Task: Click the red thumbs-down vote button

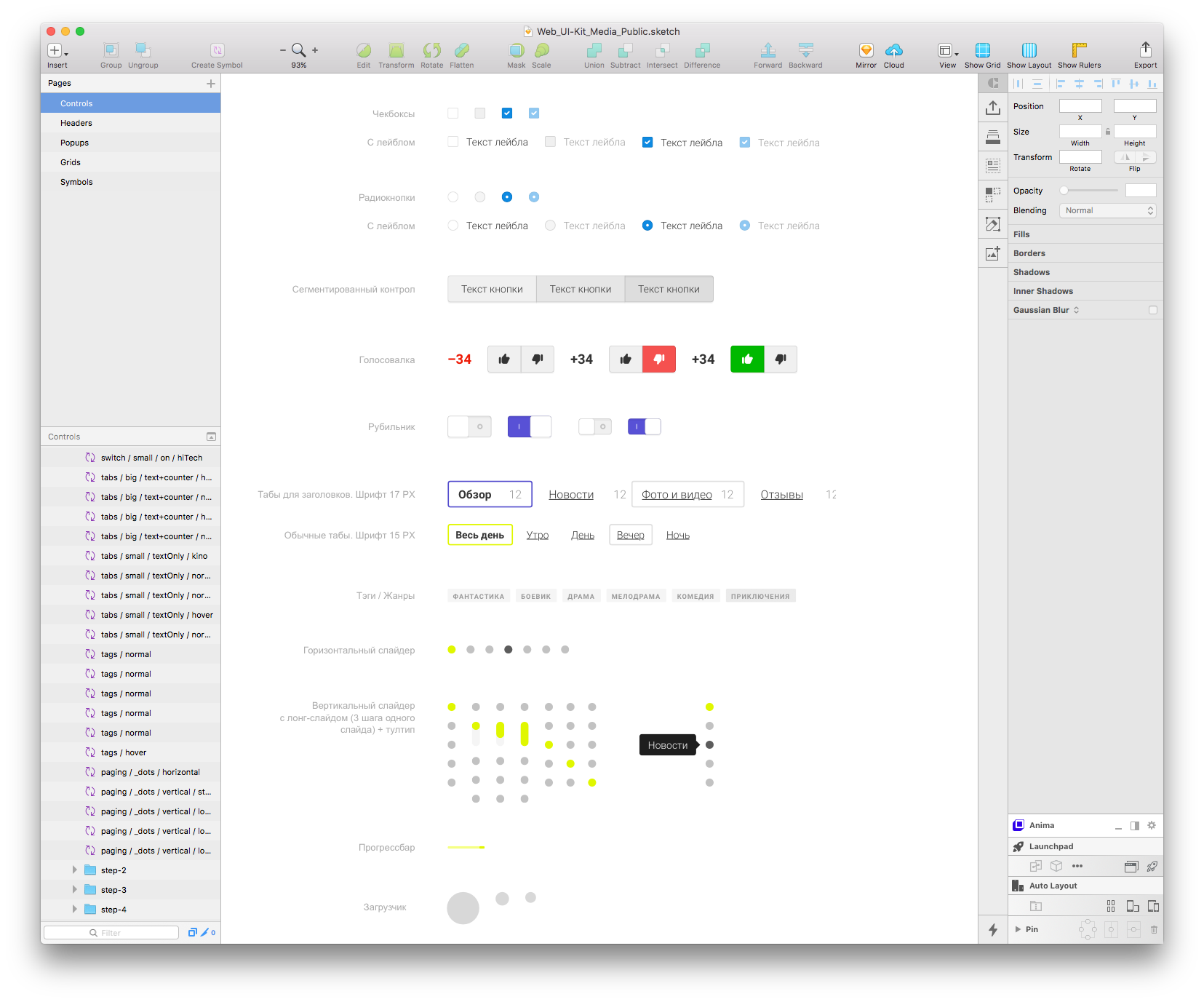Action: coord(659,359)
